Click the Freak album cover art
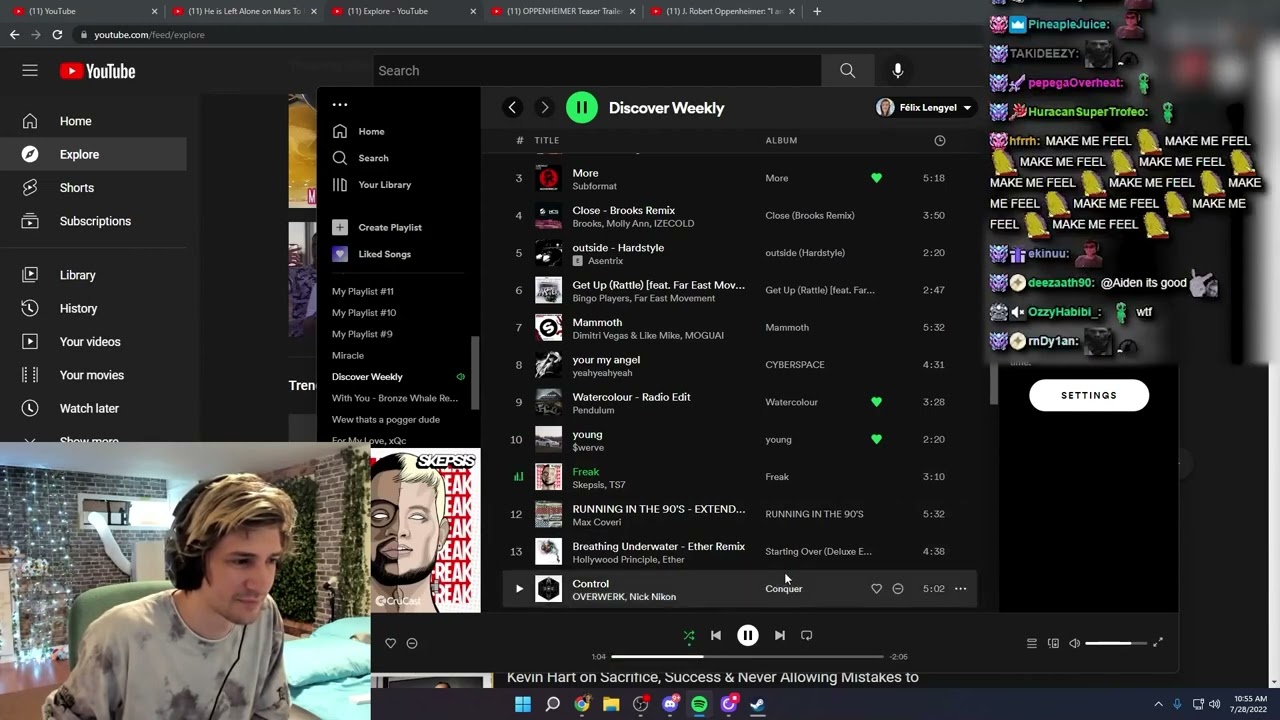1280x720 pixels. 548,477
